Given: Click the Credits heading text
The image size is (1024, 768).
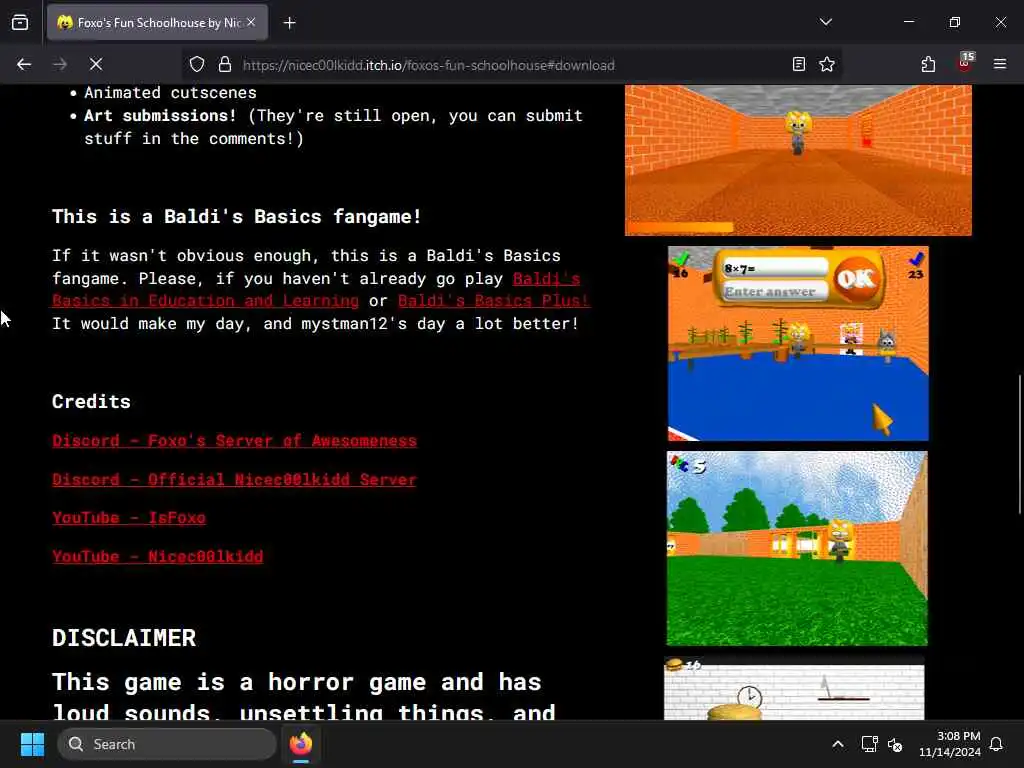Looking at the screenshot, I should point(91,402).
